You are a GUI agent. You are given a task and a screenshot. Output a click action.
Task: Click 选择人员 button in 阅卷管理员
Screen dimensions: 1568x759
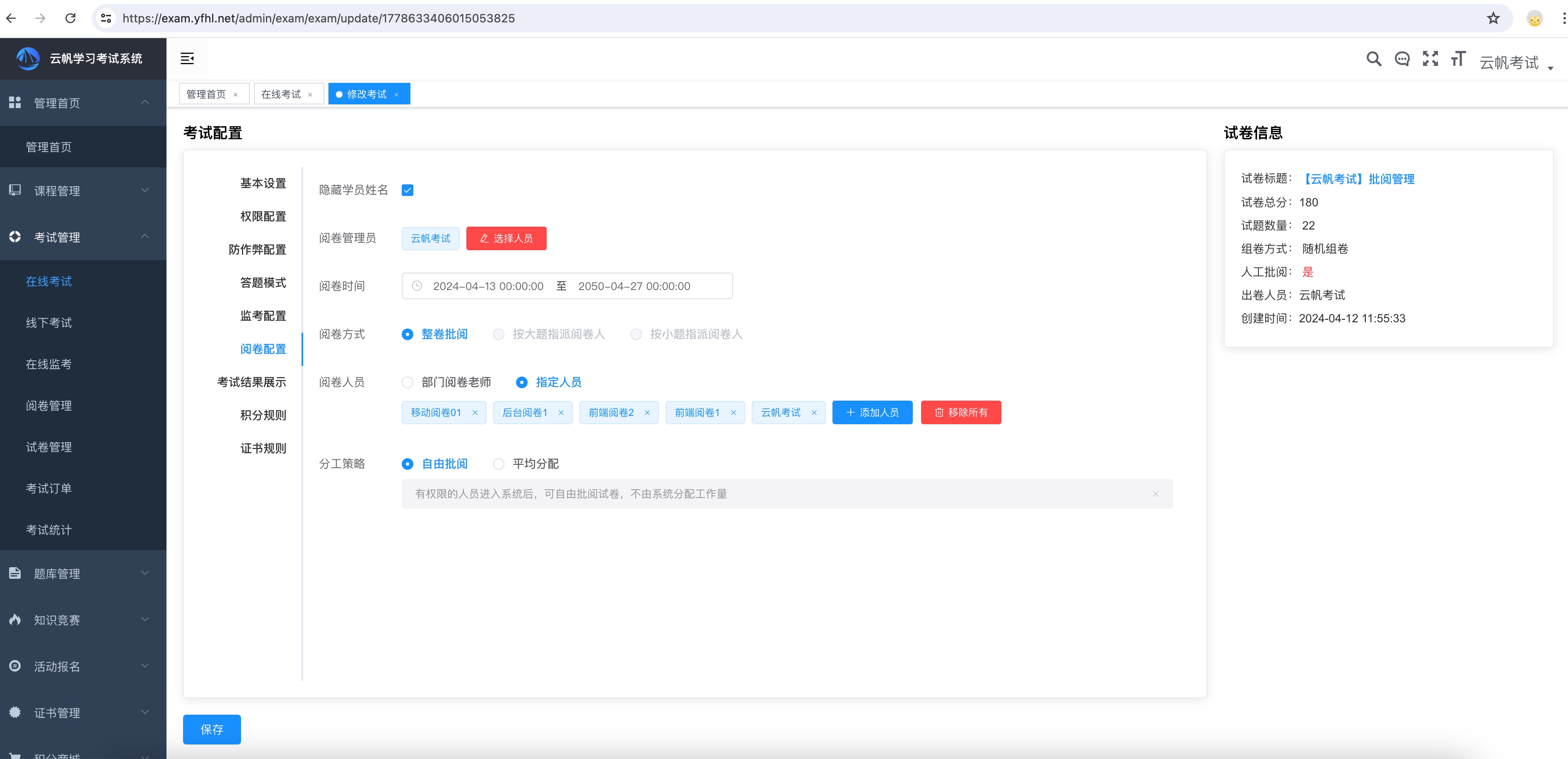click(x=506, y=238)
